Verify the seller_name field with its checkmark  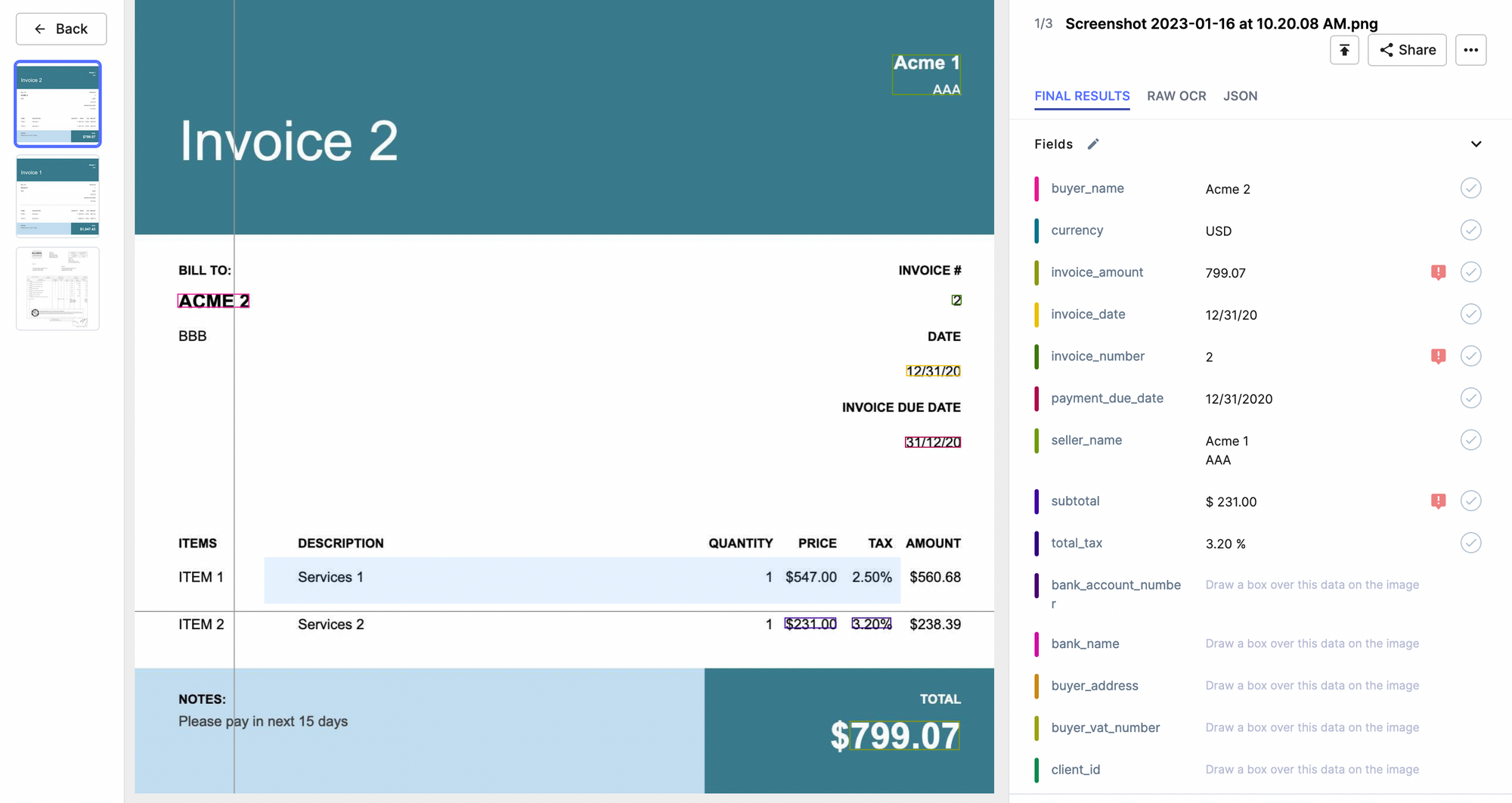tap(1470, 440)
